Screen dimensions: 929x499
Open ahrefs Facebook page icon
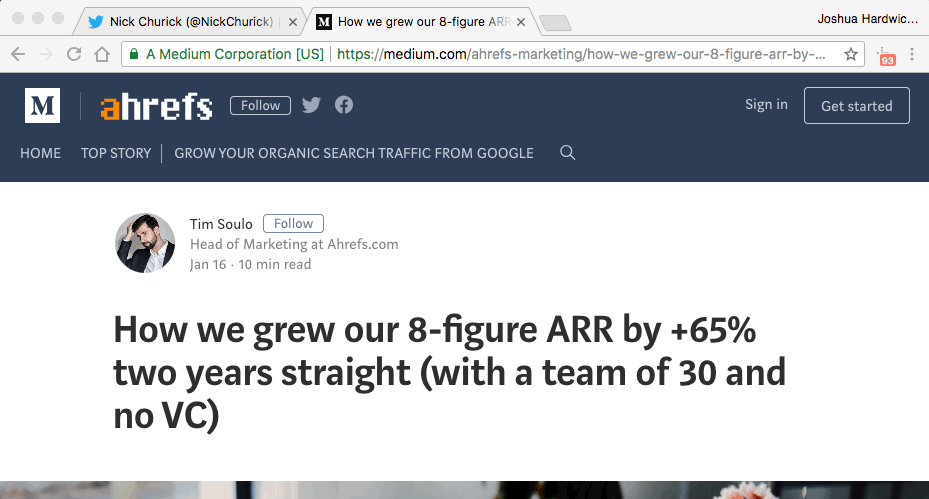tap(344, 105)
